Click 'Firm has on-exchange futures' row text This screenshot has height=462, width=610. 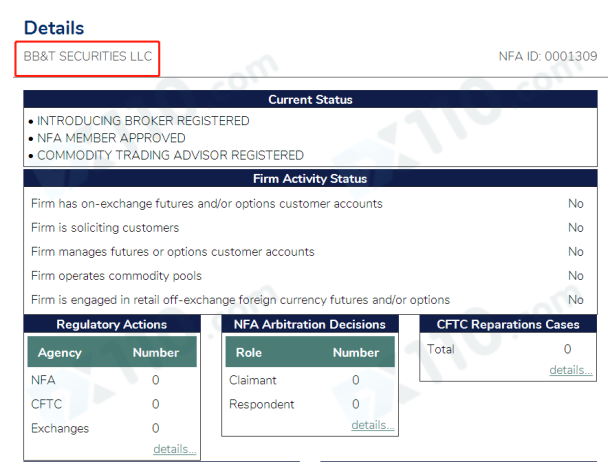click(x=207, y=204)
